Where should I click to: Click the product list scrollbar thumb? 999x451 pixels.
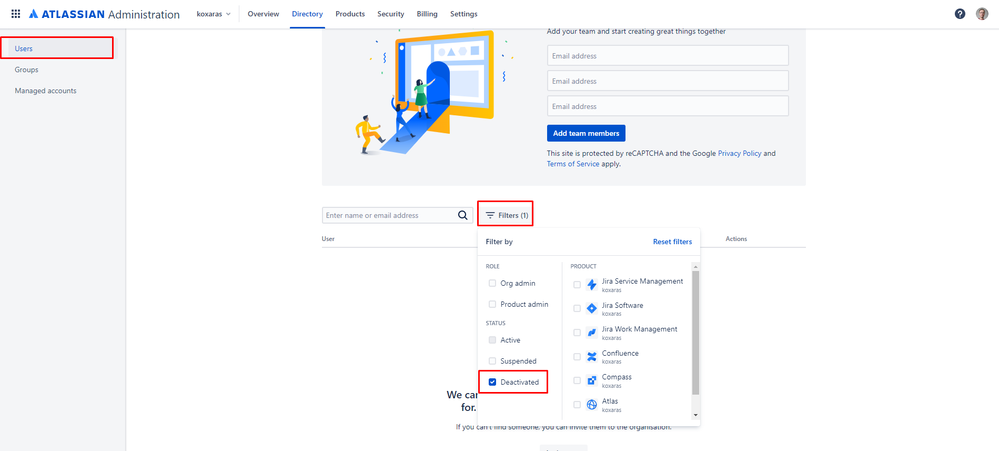pyautogui.click(x=695, y=333)
